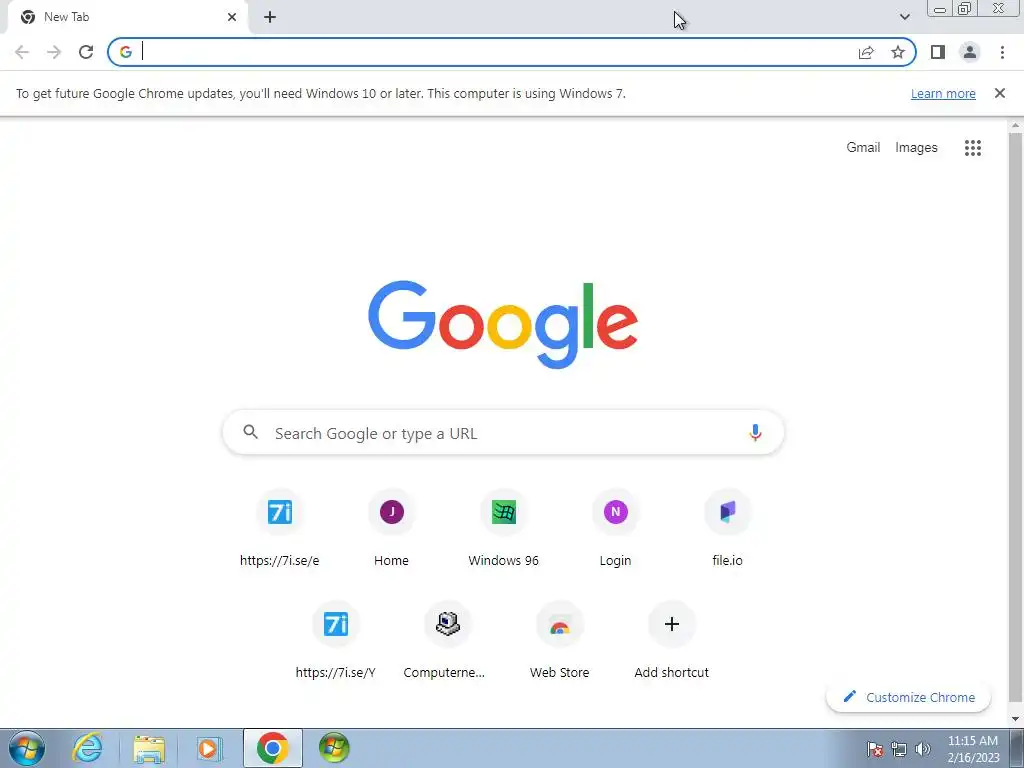Click the Google logo
This screenshot has width=1024, height=768.
[x=503, y=325]
